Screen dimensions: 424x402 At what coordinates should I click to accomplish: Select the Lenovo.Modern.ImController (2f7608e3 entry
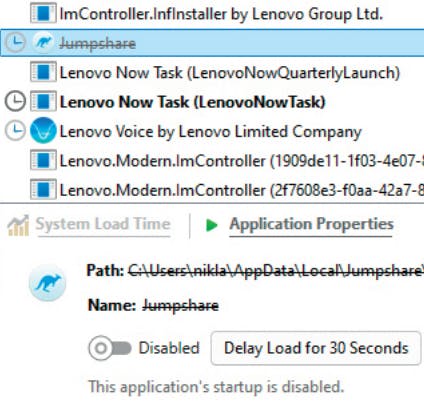tap(212, 190)
